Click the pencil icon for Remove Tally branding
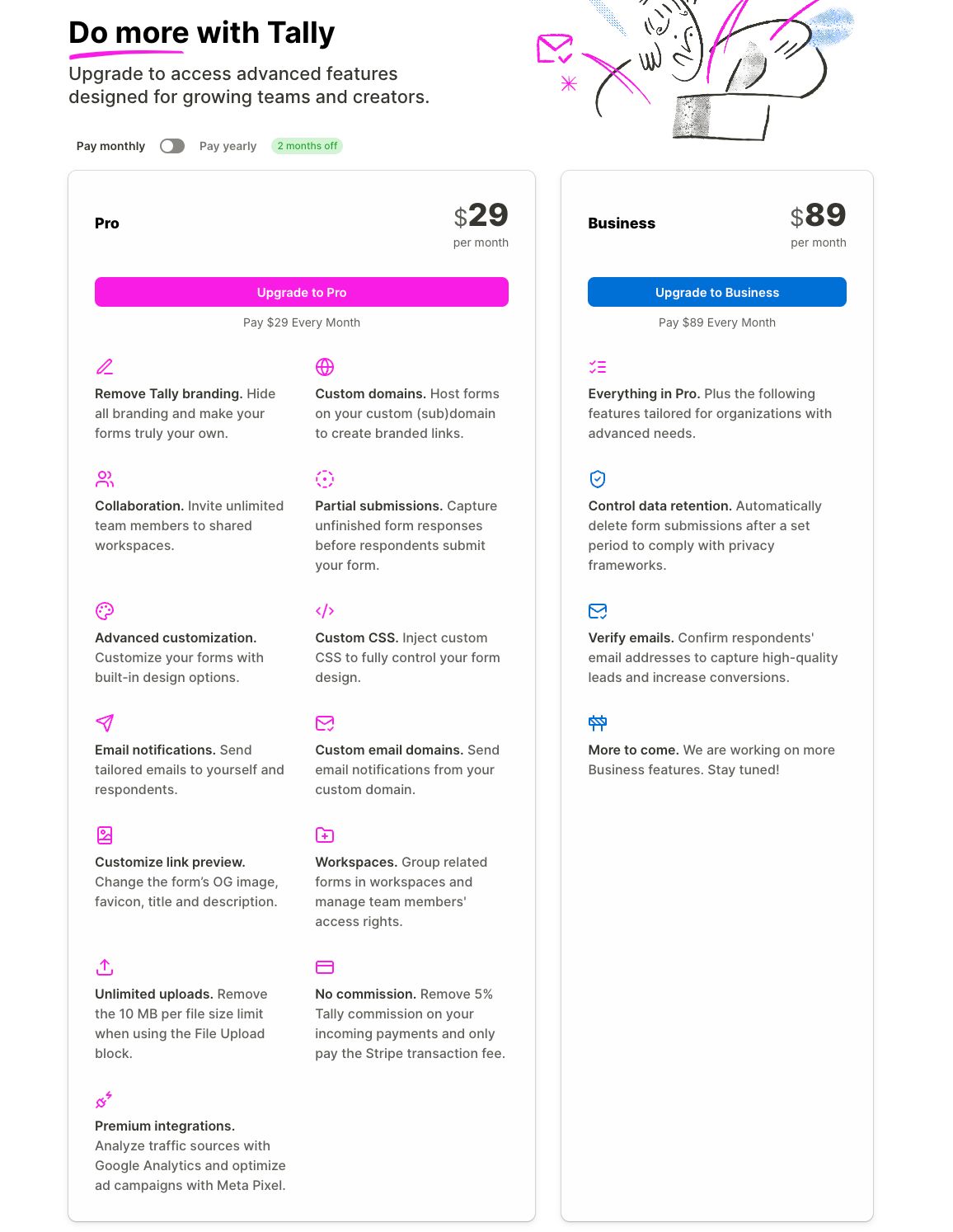Viewport: 953px width, 1232px height. [x=105, y=367]
